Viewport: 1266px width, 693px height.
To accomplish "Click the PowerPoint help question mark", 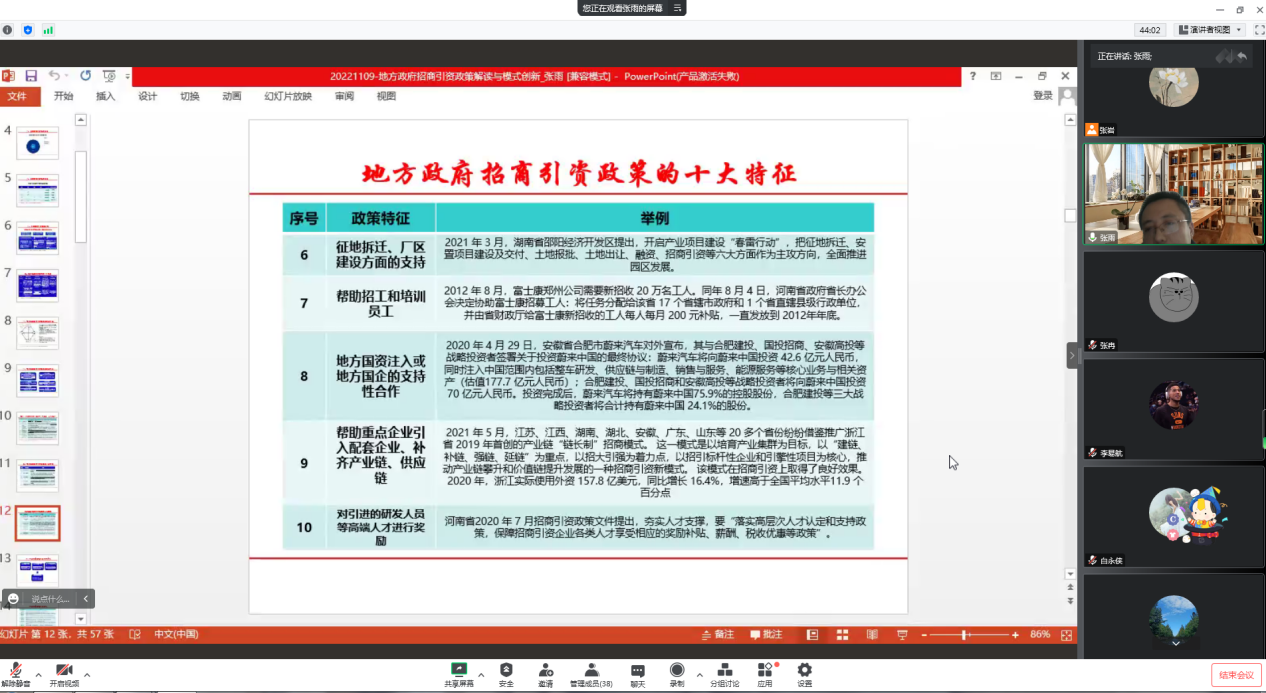I will [973, 76].
